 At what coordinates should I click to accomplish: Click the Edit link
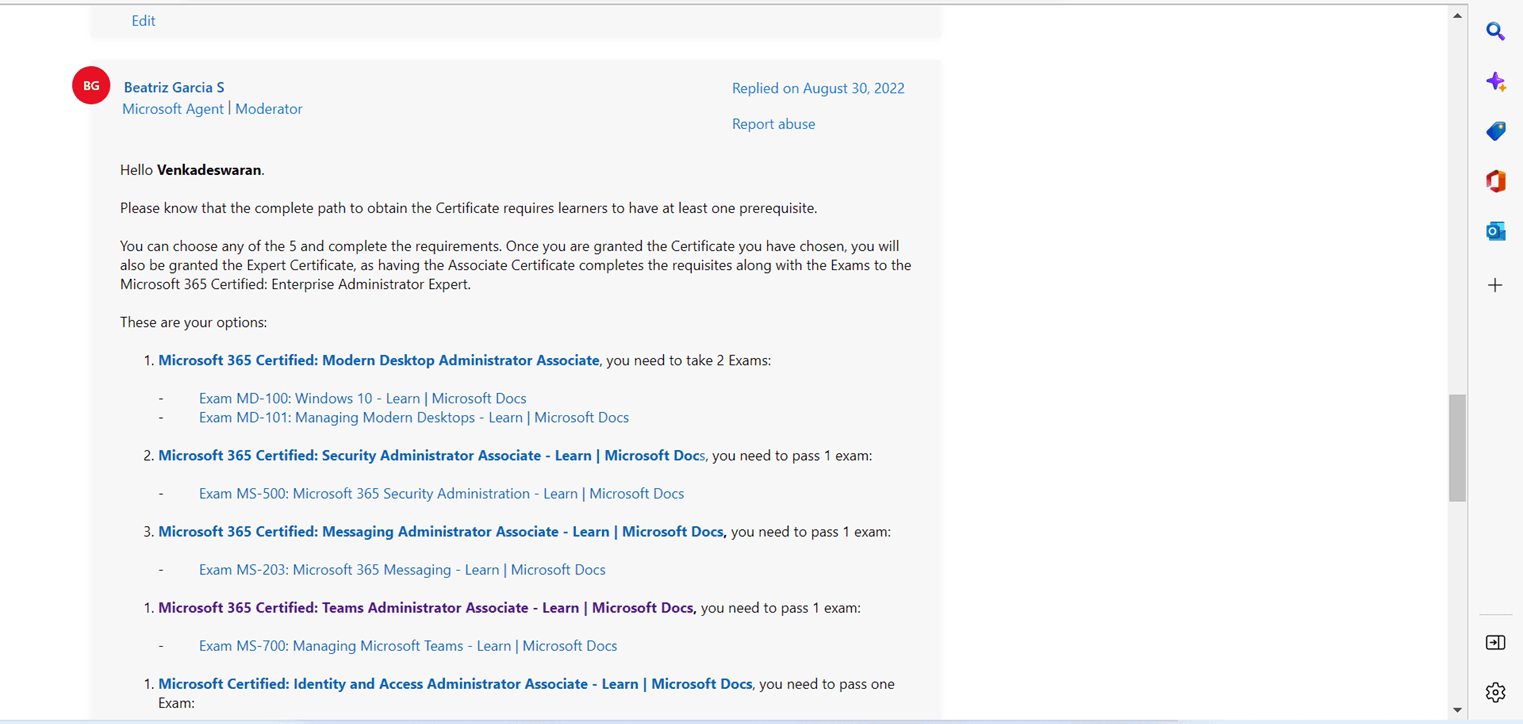(143, 20)
